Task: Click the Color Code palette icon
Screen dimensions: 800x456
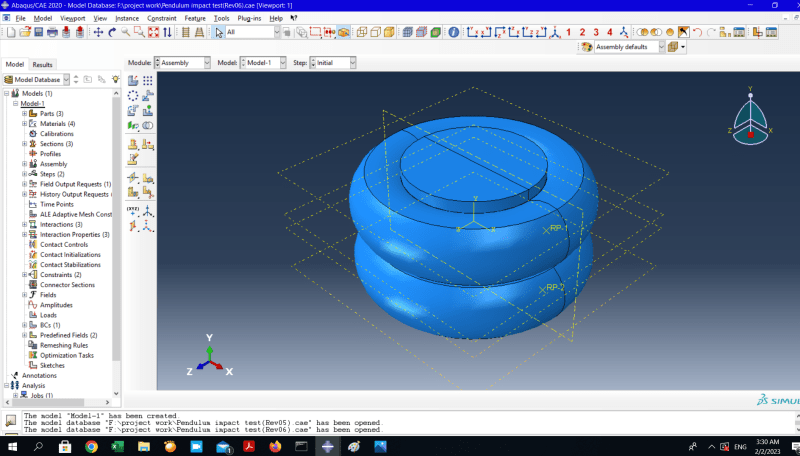Action: pos(586,47)
